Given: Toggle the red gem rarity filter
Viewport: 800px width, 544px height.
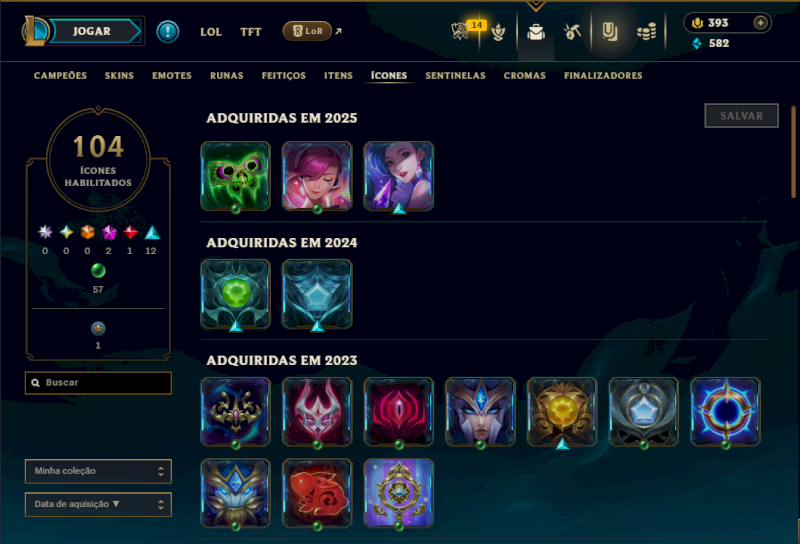Looking at the screenshot, I should pos(130,232).
